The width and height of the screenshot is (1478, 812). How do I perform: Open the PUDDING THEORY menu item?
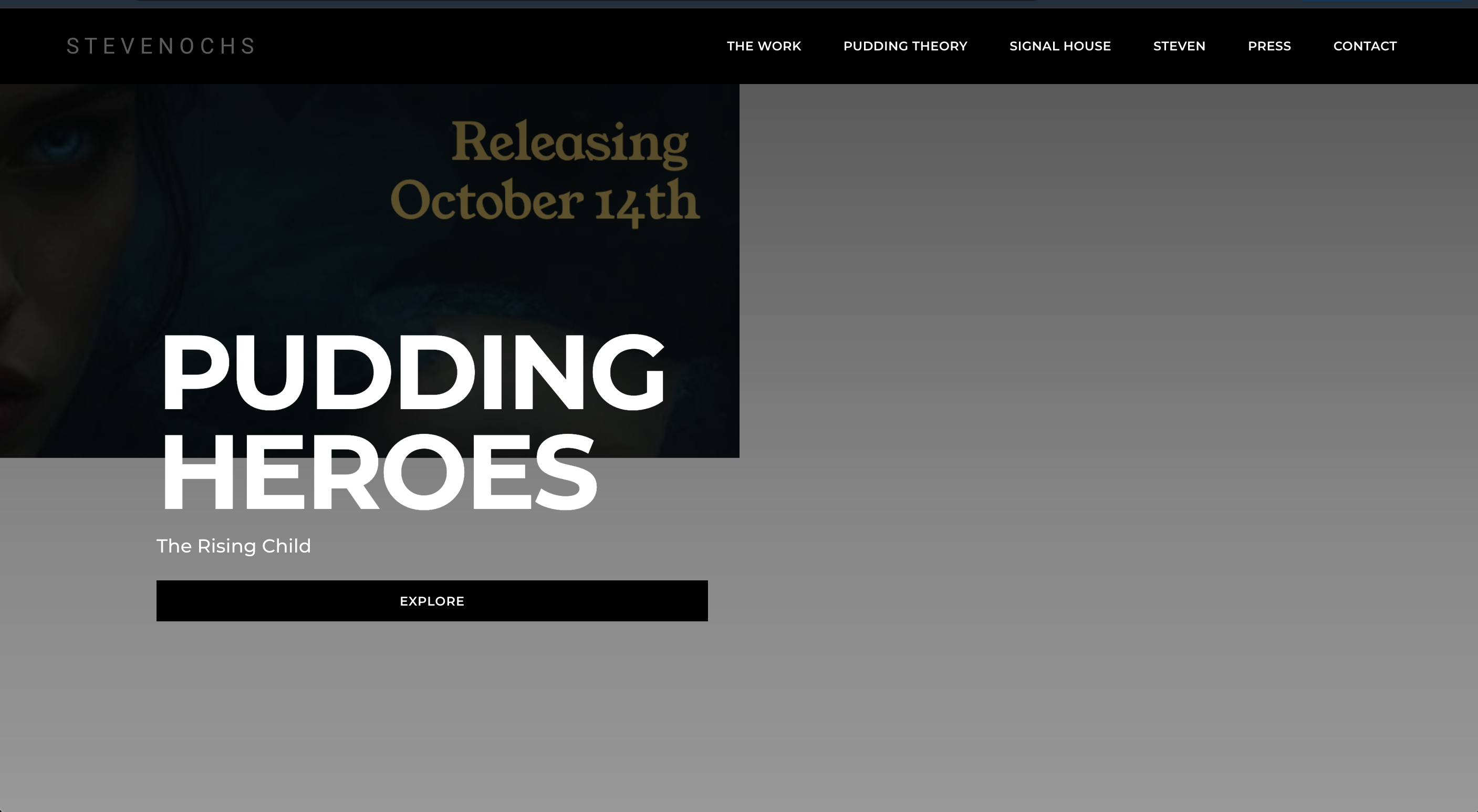[x=905, y=46]
